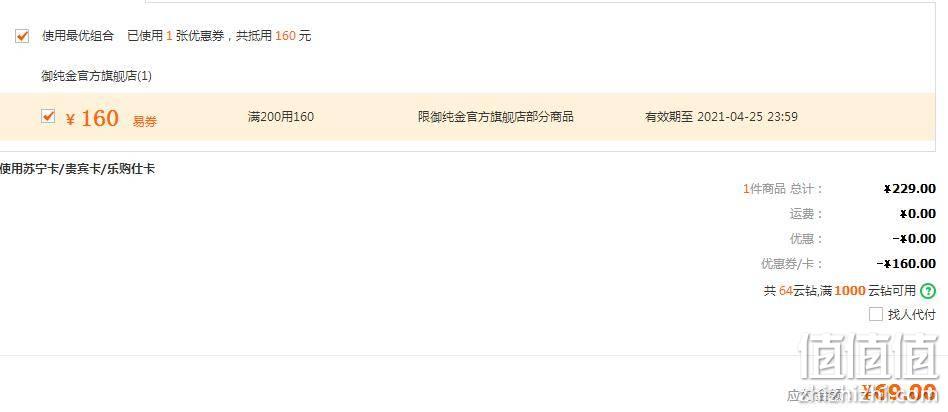Click the orange ¥160 coupon amount
This screenshot has width=948, height=412.
tap(93, 118)
